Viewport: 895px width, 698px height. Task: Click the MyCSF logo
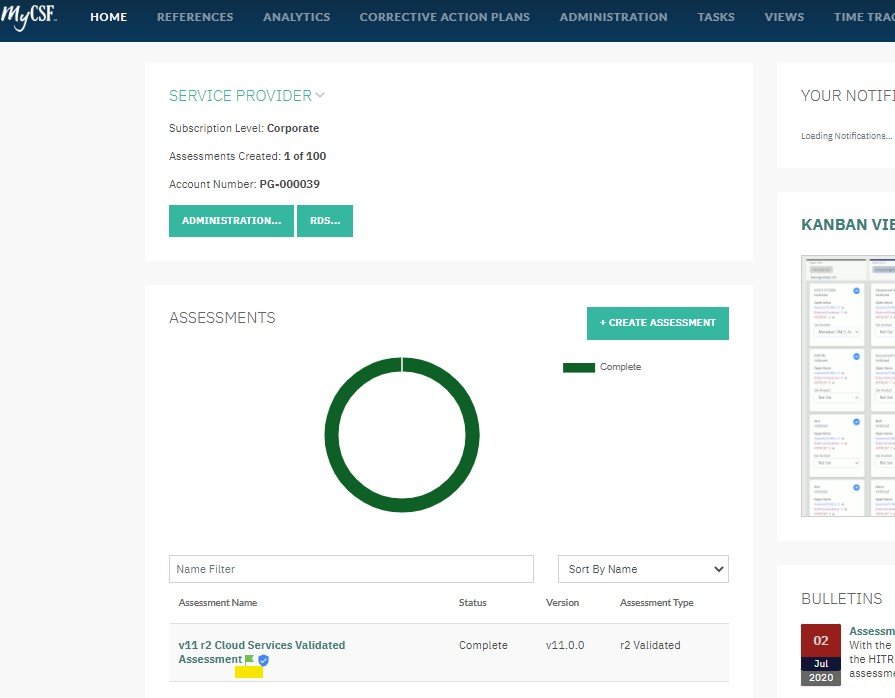tap(29, 17)
